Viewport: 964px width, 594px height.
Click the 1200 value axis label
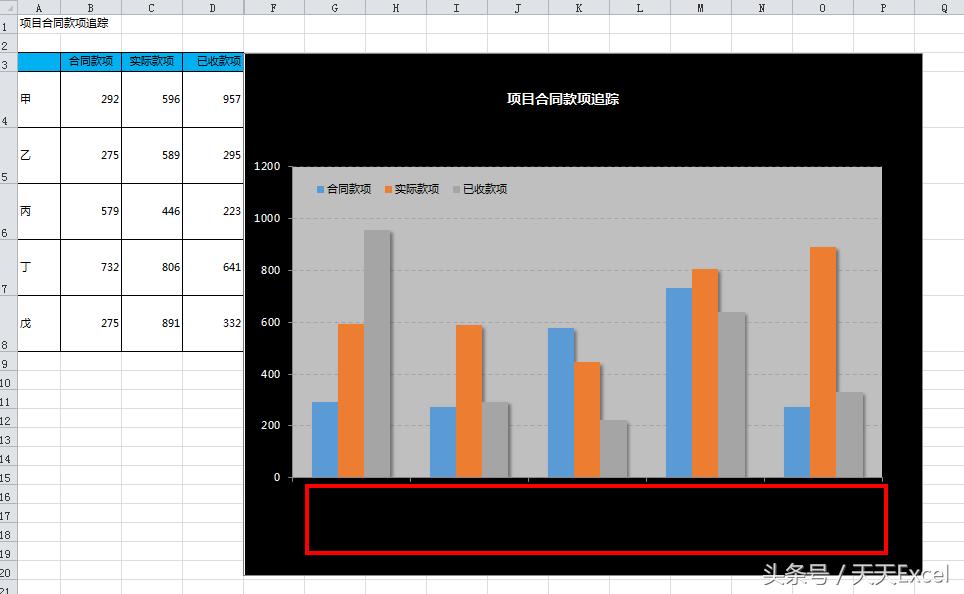coord(267,165)
